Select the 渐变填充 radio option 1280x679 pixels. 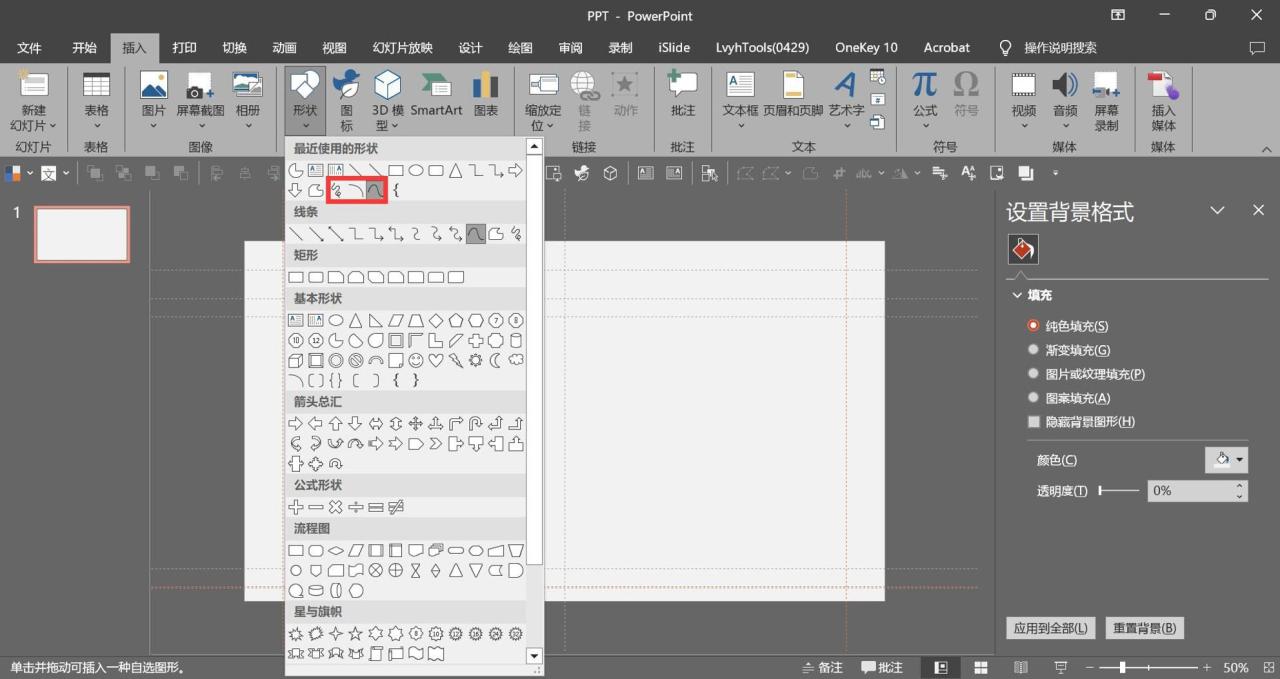1034,350
